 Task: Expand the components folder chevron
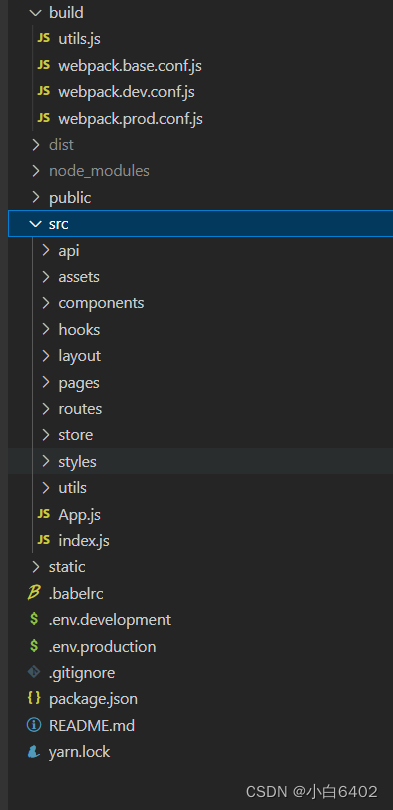46,303
